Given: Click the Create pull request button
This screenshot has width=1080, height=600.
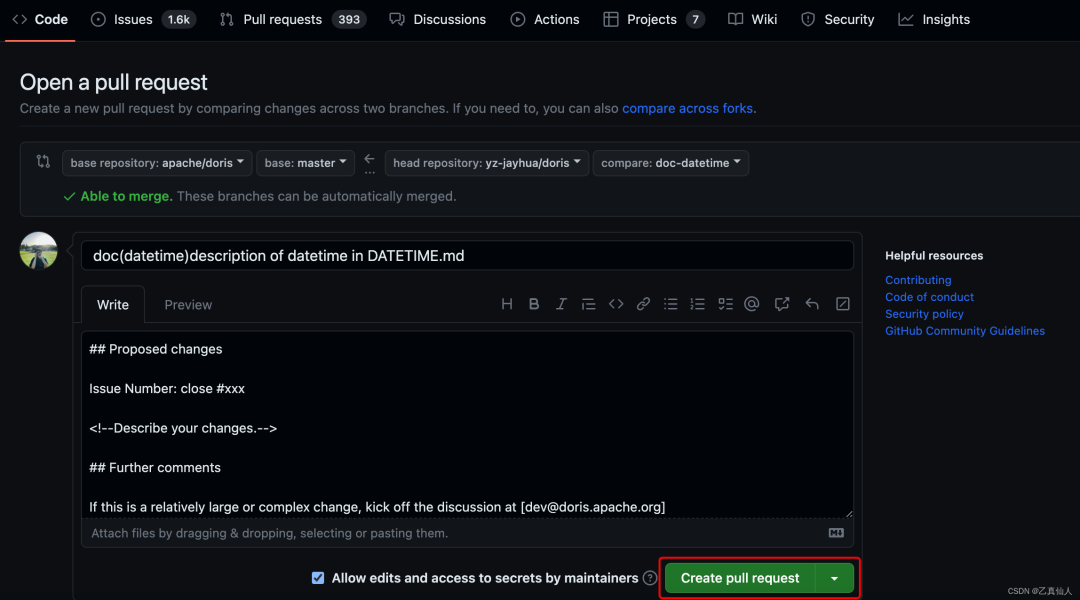Looking at the screenshot, I should coord(740,578).
